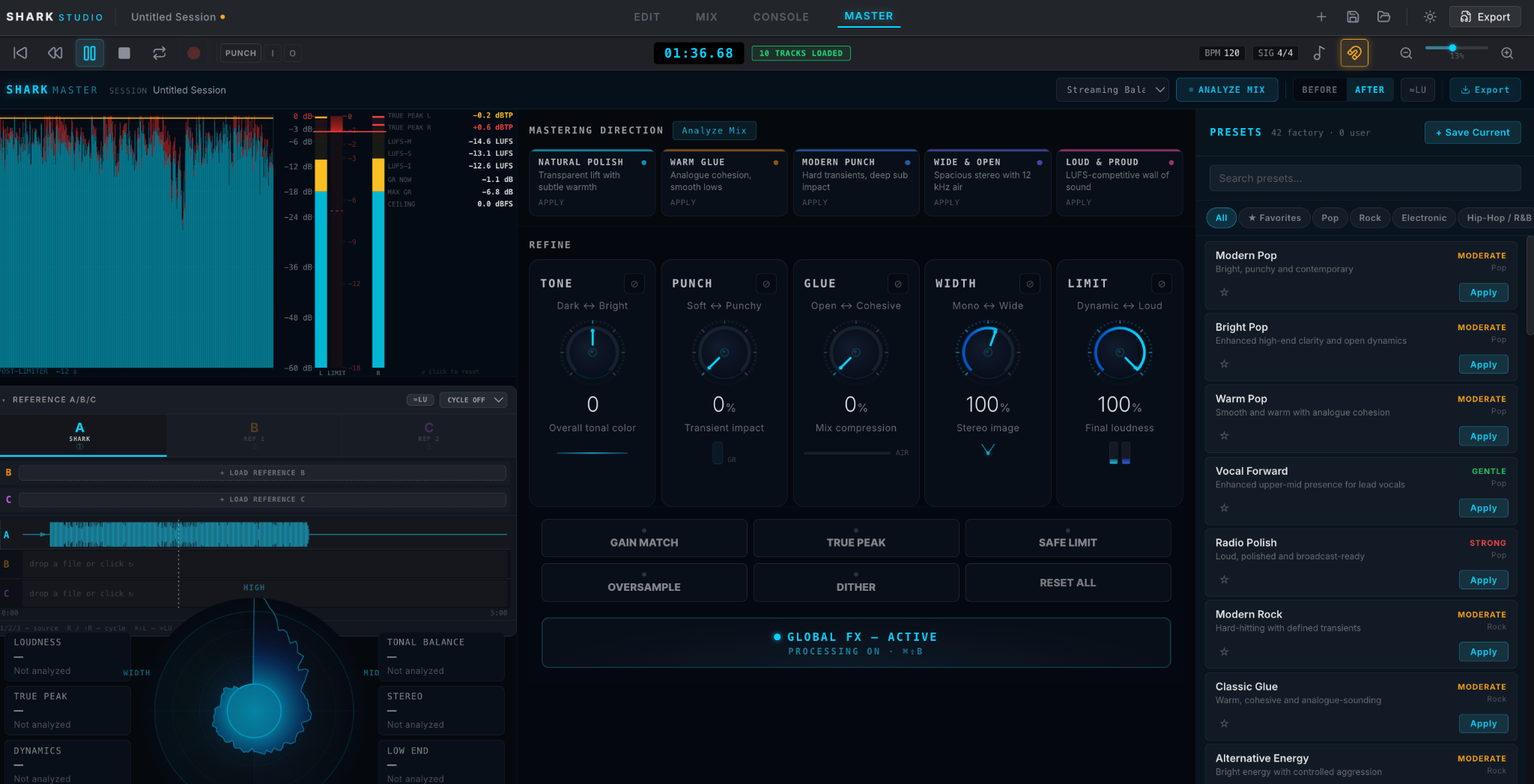Open the CONSOLE tab
Viewport: 1534px width, 784px height.
(x=780, y=16)
